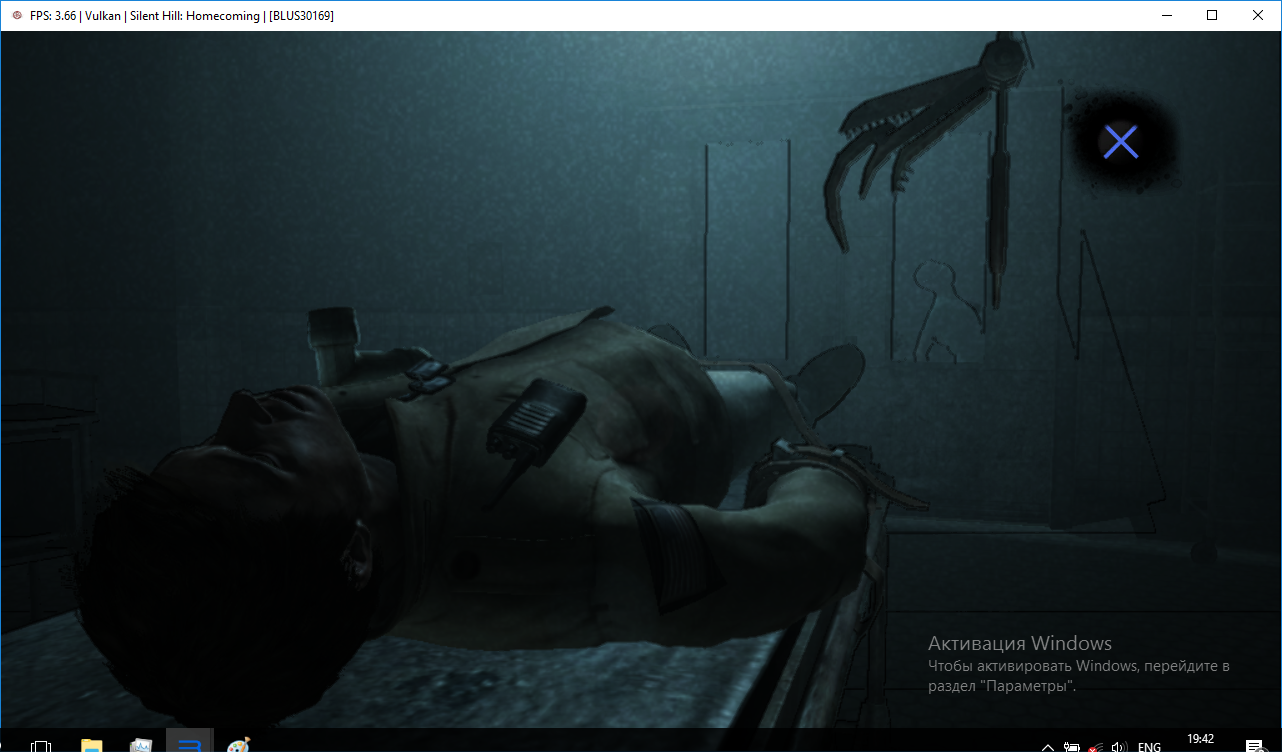Click the RPCS3 window icon in the title bar

[x=16, y=15]
